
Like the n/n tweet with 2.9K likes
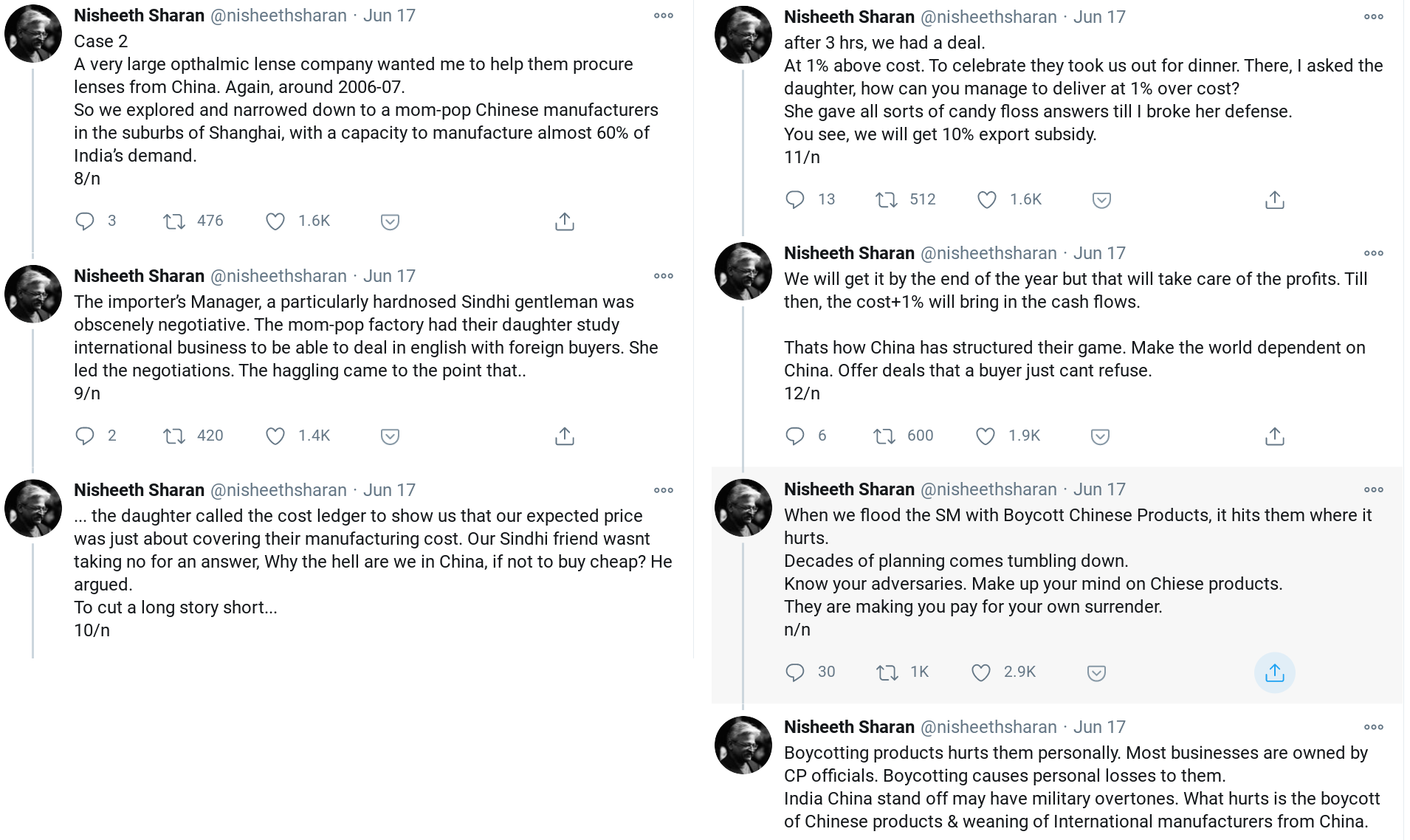point(981,672)
